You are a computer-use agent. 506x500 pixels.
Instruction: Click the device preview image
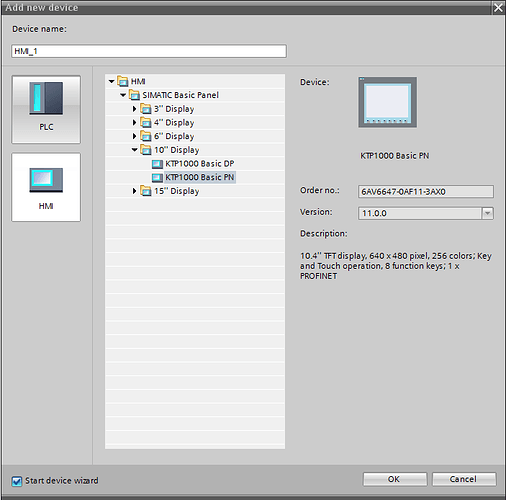pos(387,102)
